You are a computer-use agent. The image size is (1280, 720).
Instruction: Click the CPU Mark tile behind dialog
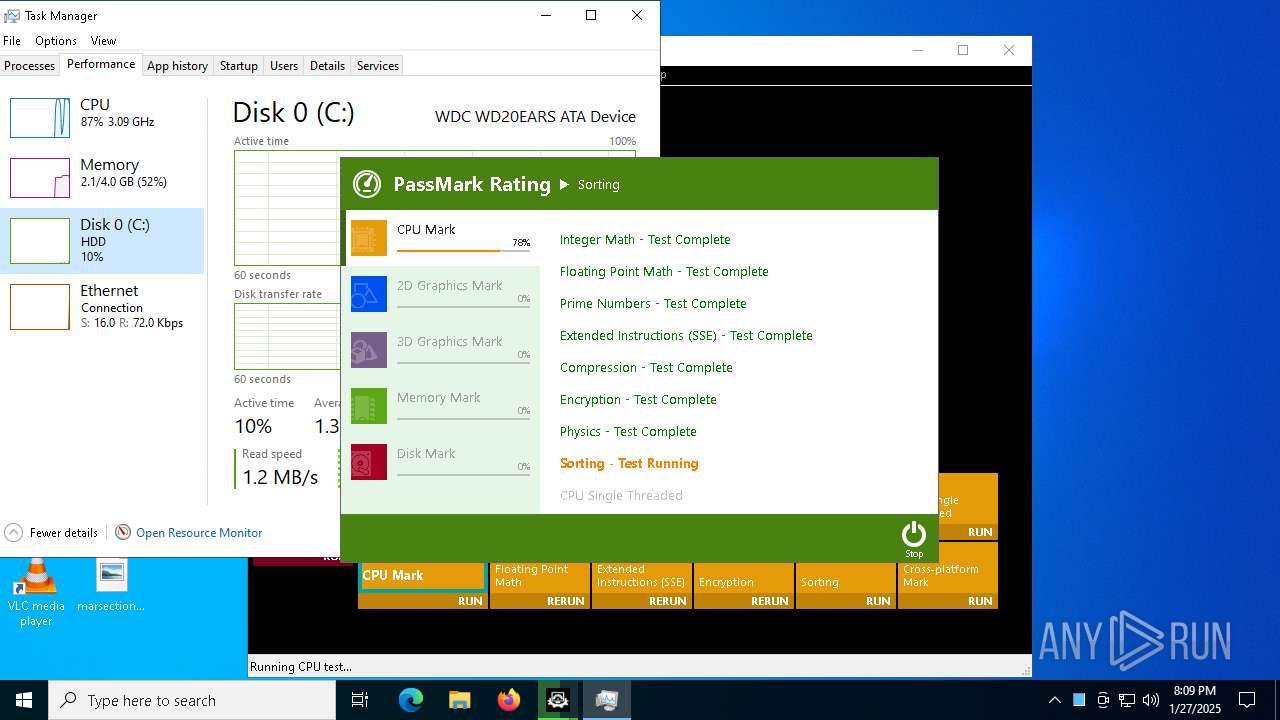click(x=422, y=585)
